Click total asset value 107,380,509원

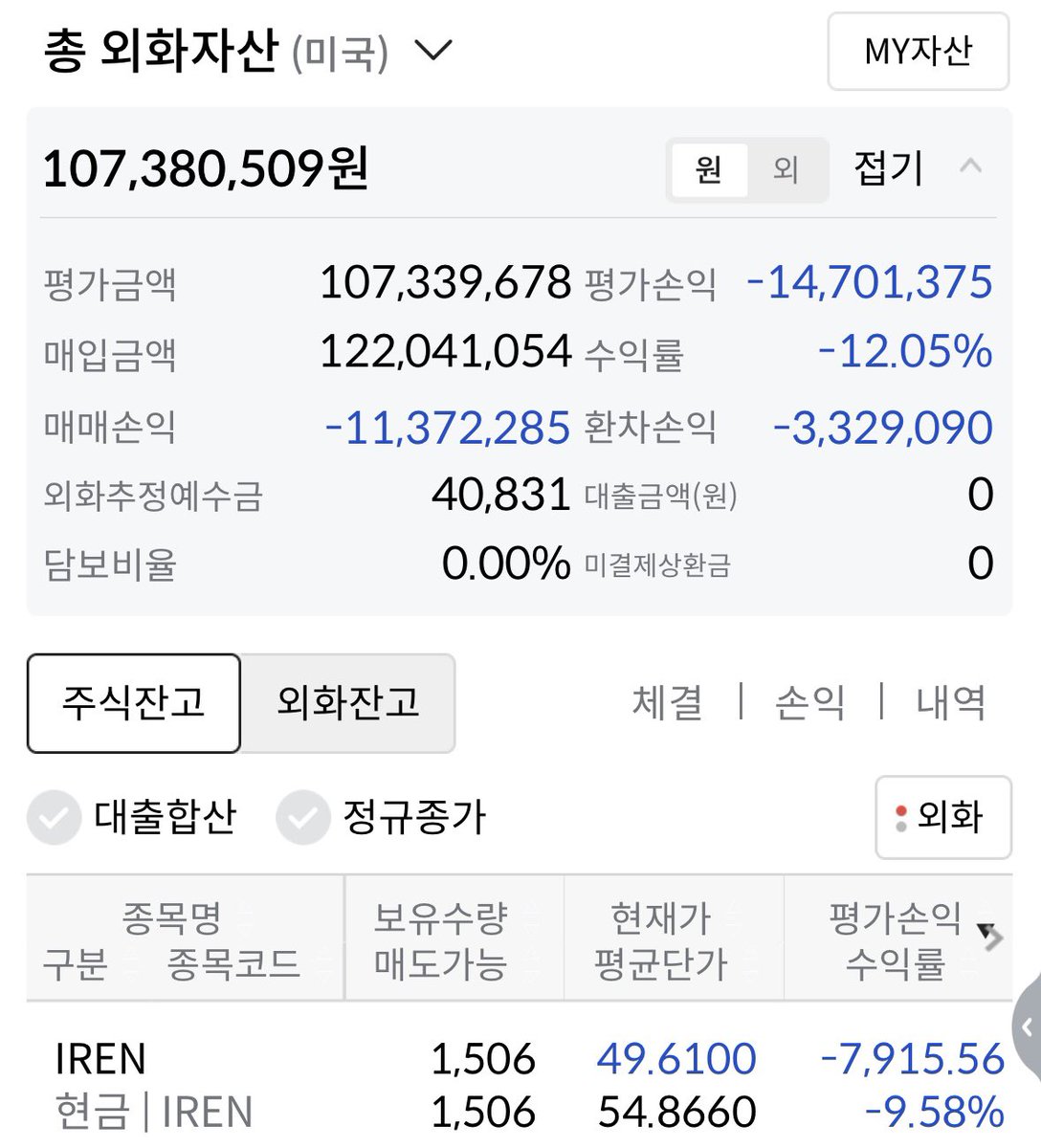coord(206,168)
